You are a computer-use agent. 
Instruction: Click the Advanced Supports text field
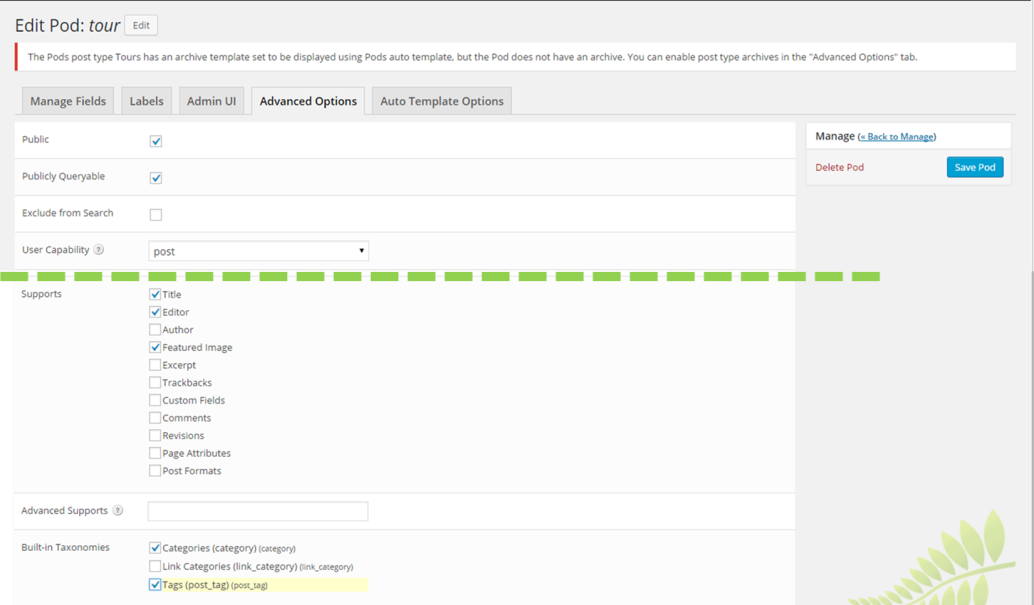[258, 511]
